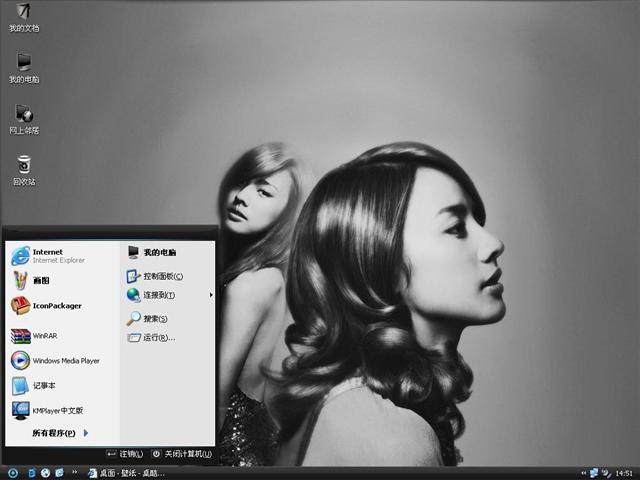Click first quick launch icon beside Start
The width and height of the screenshot is (640, 480).
[x=31, y=473]
